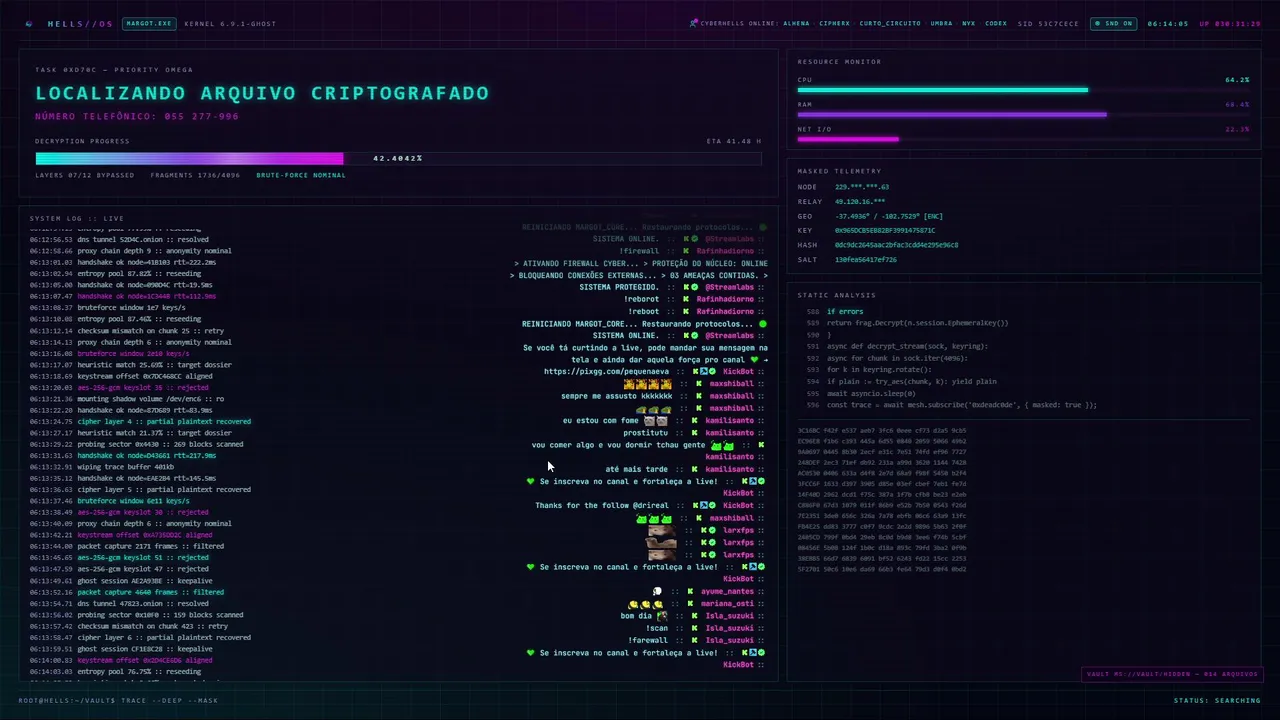
Task: Click the STATUS: SEARCHING indicator
Action: pos(1217,700)
